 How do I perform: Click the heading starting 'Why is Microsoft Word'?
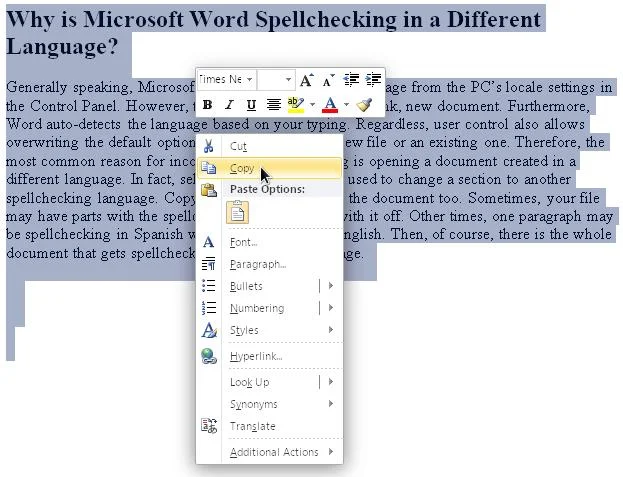274,33
